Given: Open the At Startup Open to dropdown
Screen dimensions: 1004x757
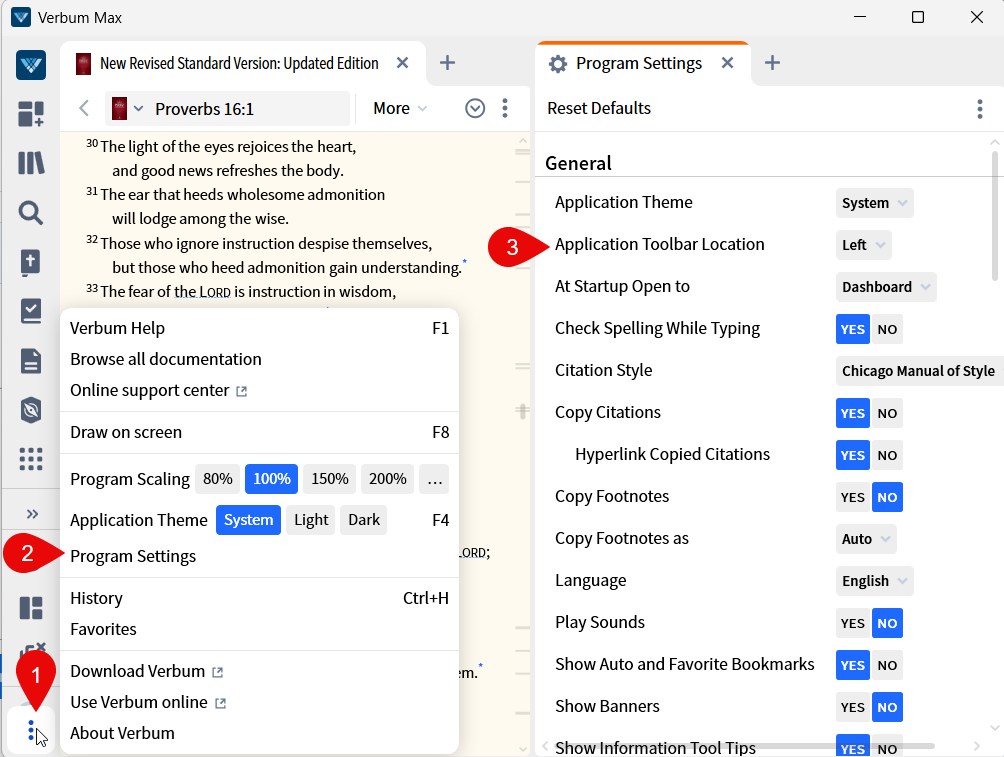Looking at the screenshot, I should click(886, 287).
